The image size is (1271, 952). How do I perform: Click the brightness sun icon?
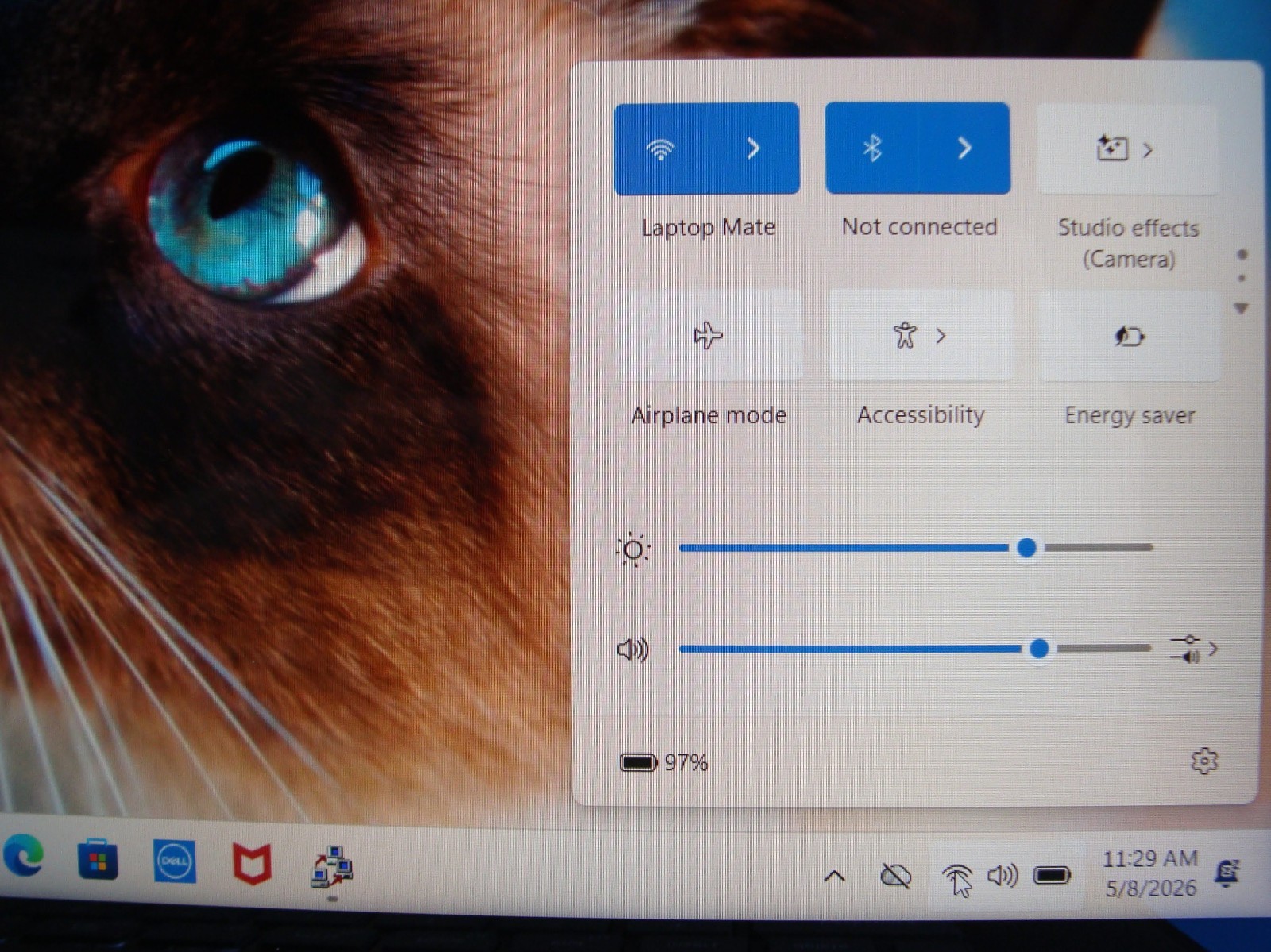[633, 549]
